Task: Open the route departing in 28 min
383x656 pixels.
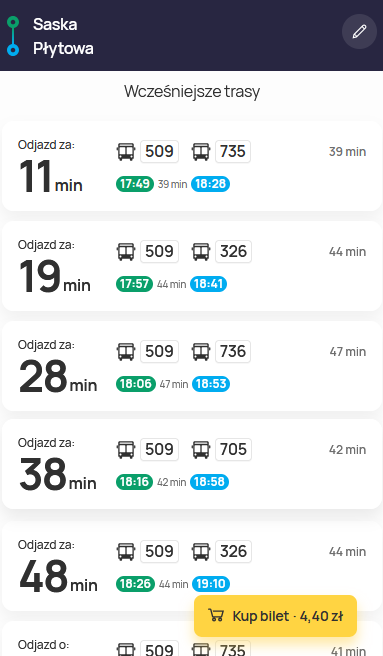Action: [192, 366]
